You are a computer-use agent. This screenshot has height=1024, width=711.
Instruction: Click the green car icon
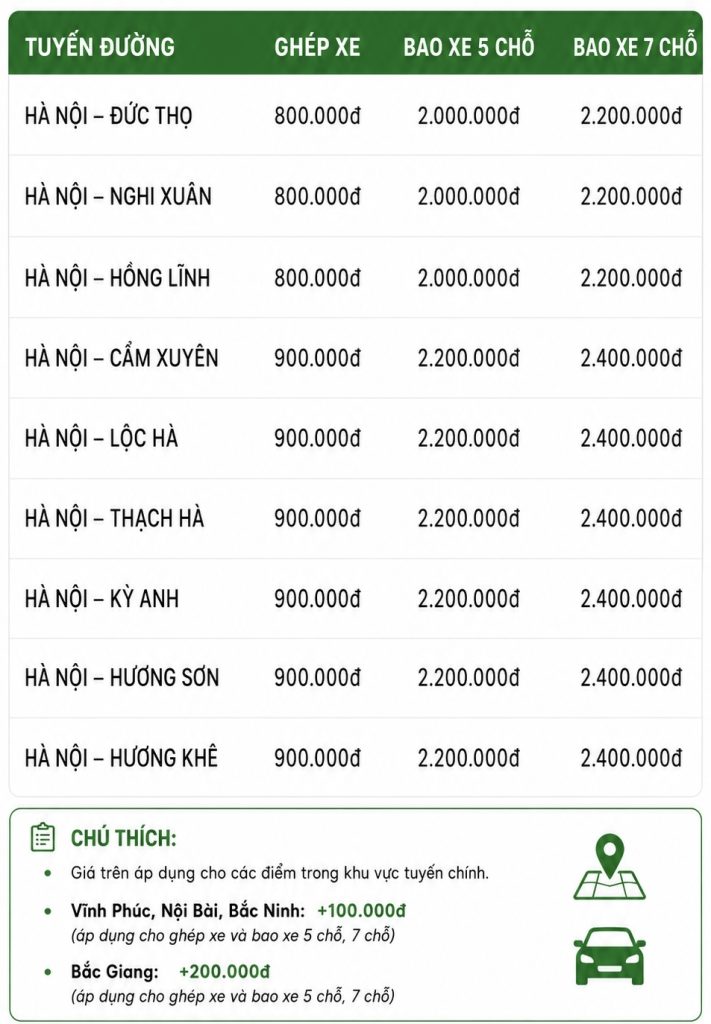[609, 956]
